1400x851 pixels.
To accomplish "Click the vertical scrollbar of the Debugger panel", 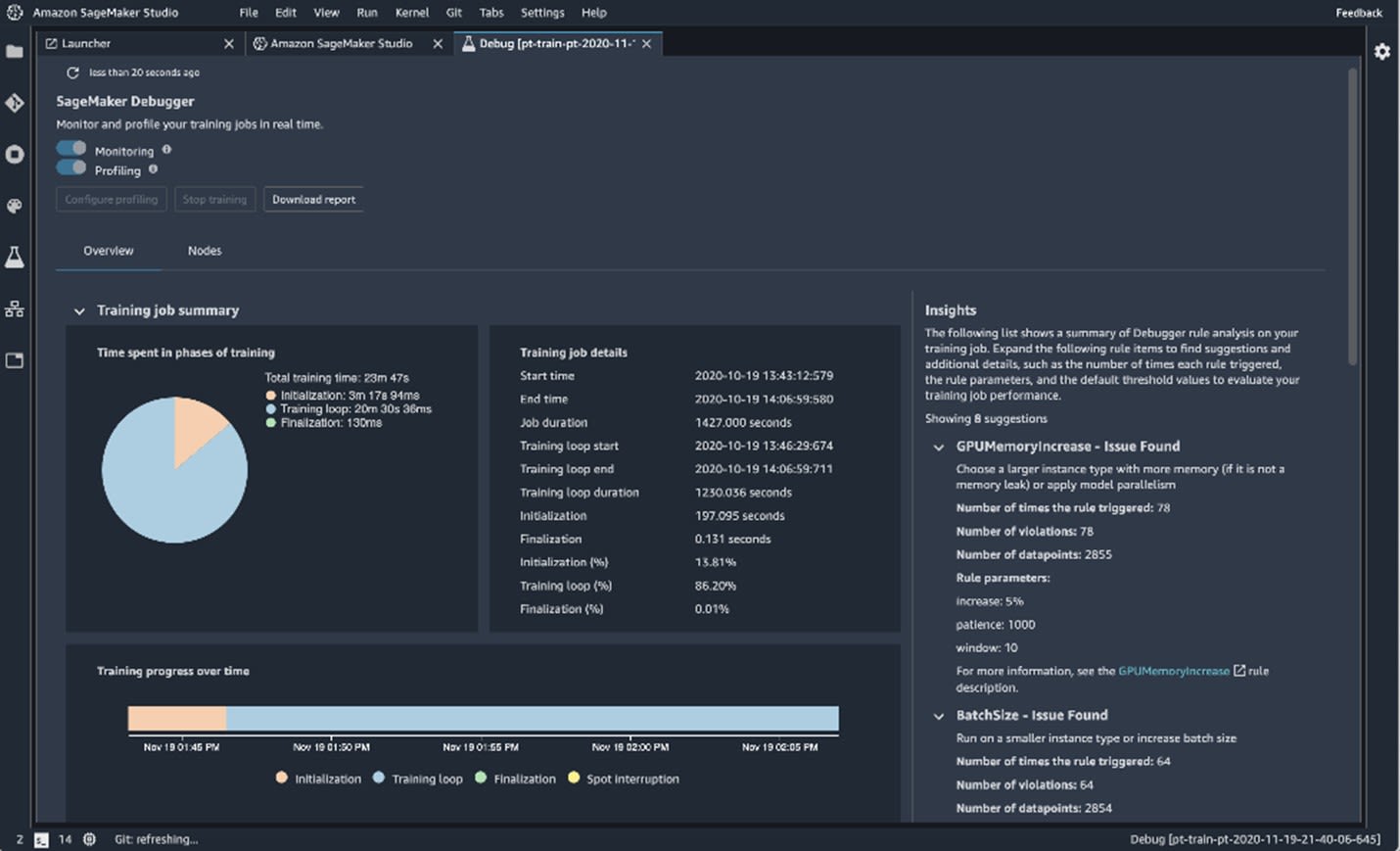I will pyautogui.click(x=1354, y=215).
